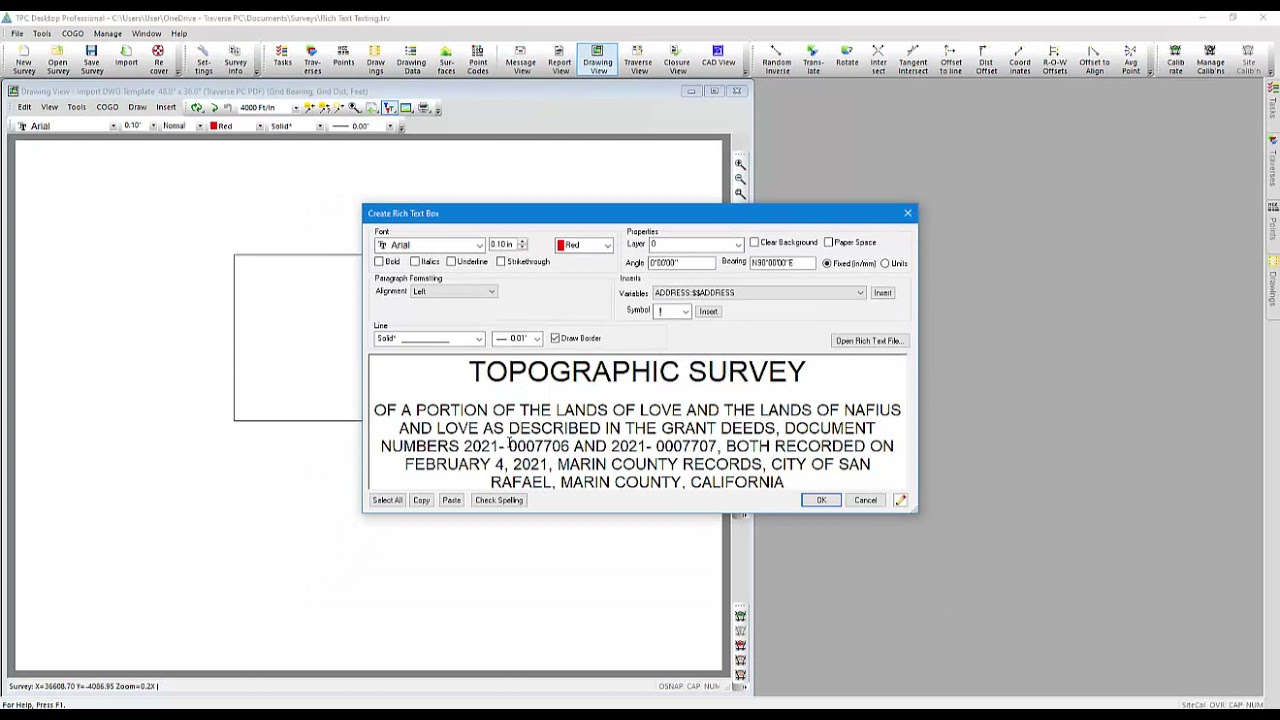This screenshot has height=720, width=1280.
Task: Cancel the Create Rich Text Box dialog
Action: click(x=865, y=500)
